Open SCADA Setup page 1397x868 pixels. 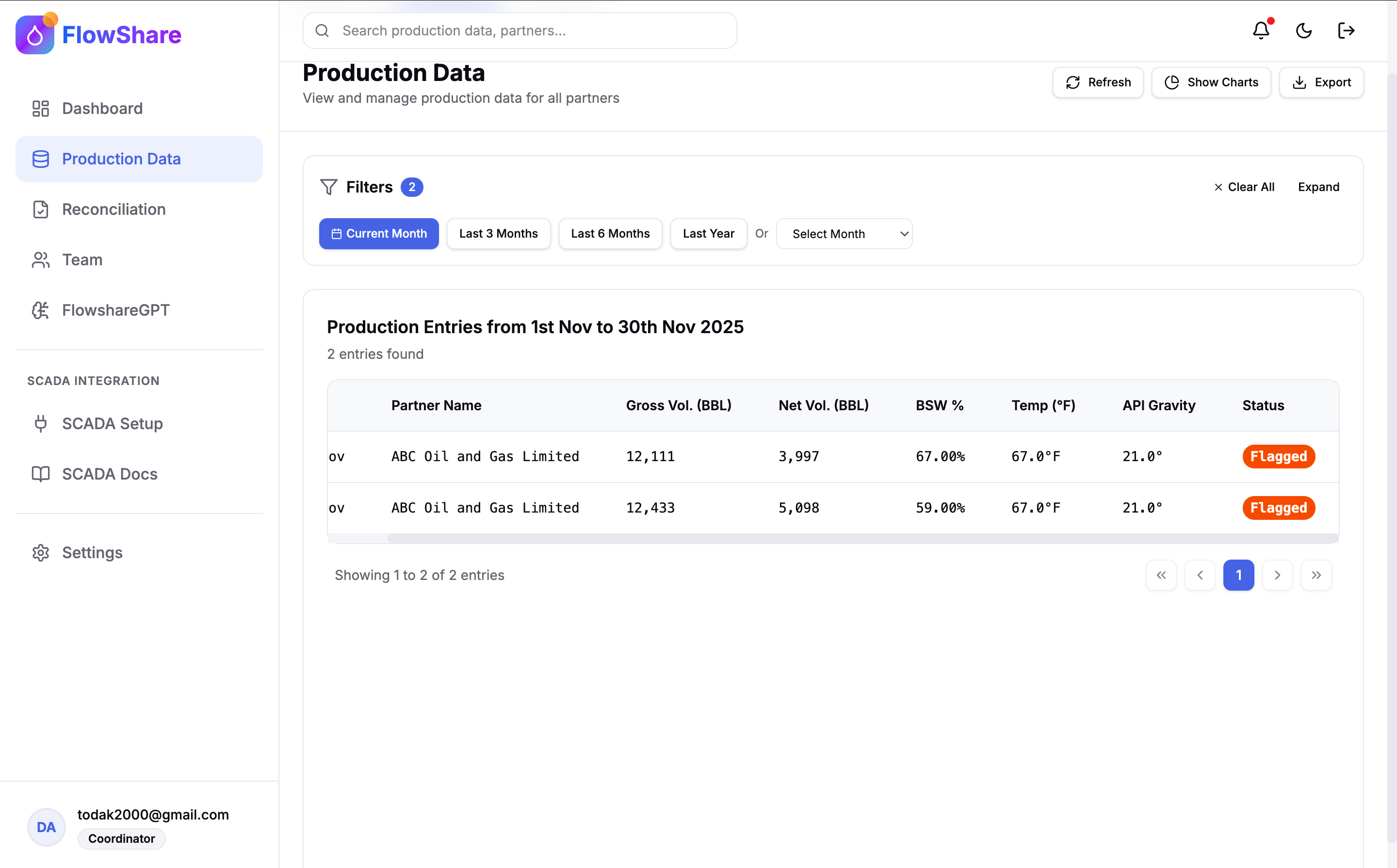[x=112, y=424]
